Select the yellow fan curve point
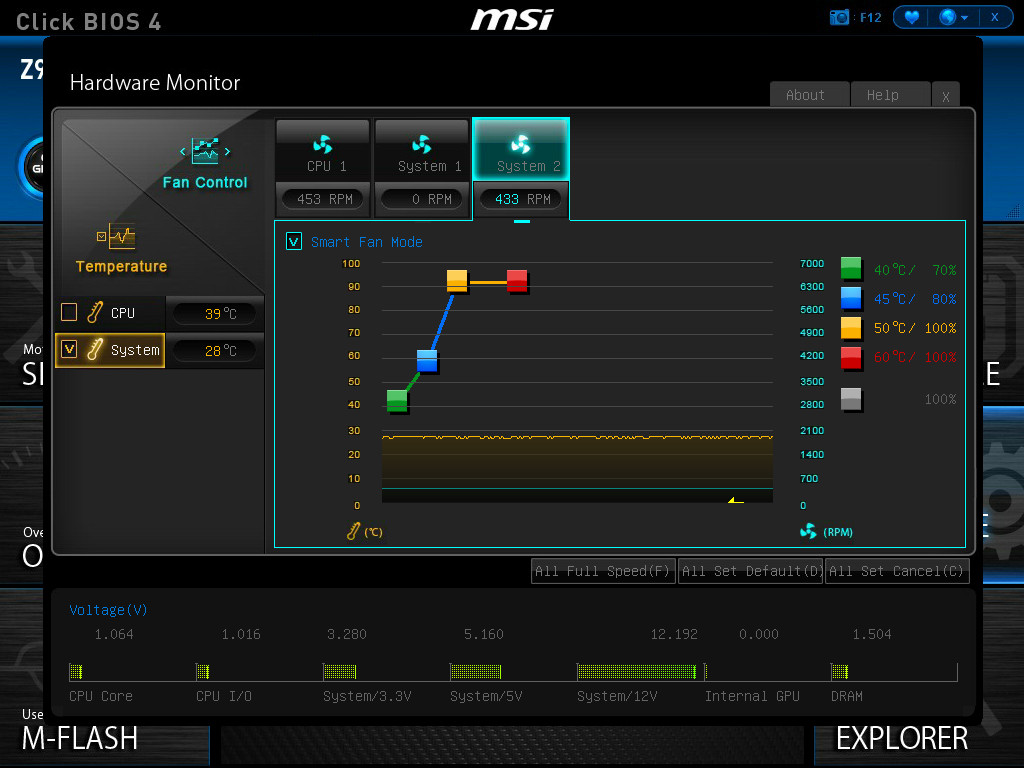The height and width of the screenshot is (768, 1024). point(457,281)
